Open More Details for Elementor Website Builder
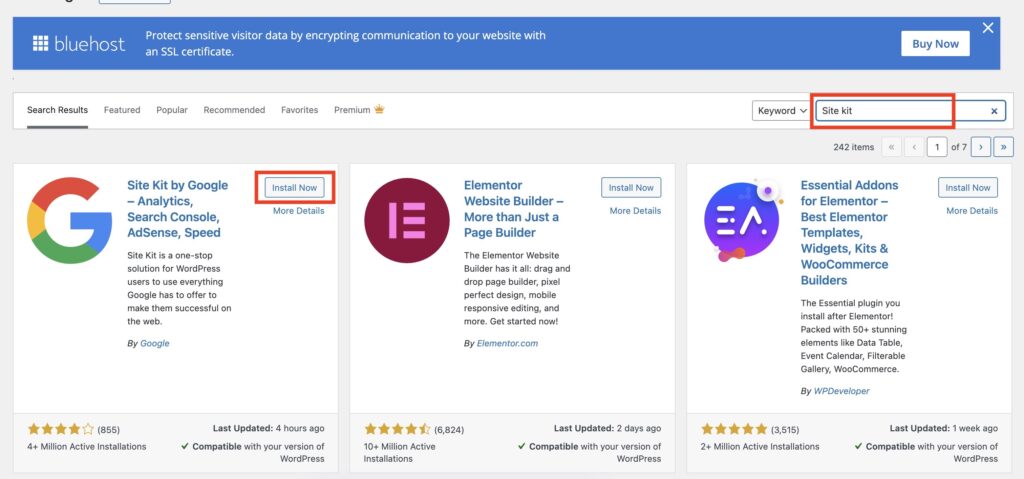Image resolution: width=1024 pixels, height=479 pixels. [x=635, y=211]
